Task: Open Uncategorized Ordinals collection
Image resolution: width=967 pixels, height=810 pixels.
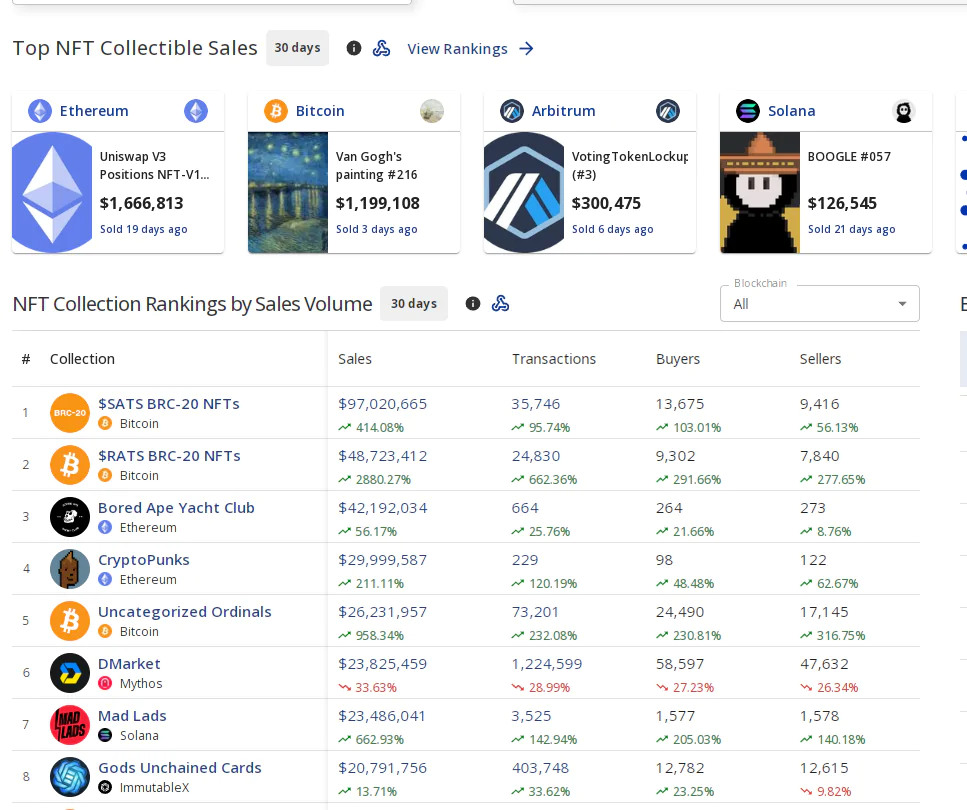Action: click(x=185, y=612)
